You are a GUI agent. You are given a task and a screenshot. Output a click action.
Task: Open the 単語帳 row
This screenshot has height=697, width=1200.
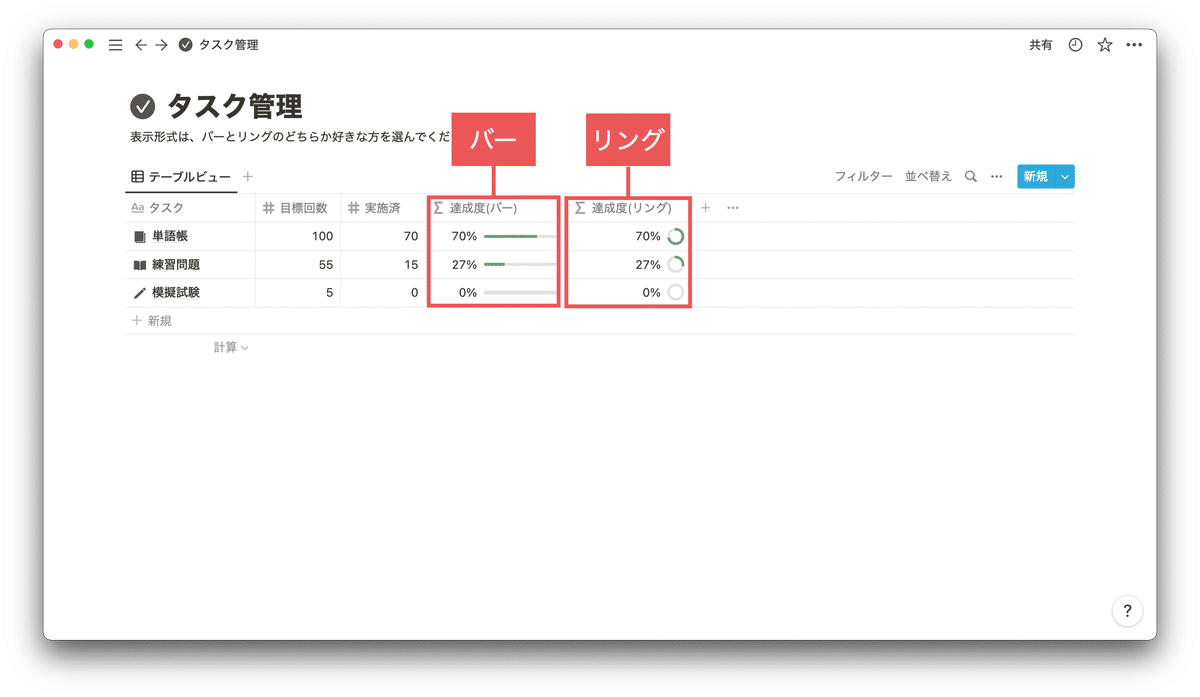pyautogui.click(x=170, y=237)
